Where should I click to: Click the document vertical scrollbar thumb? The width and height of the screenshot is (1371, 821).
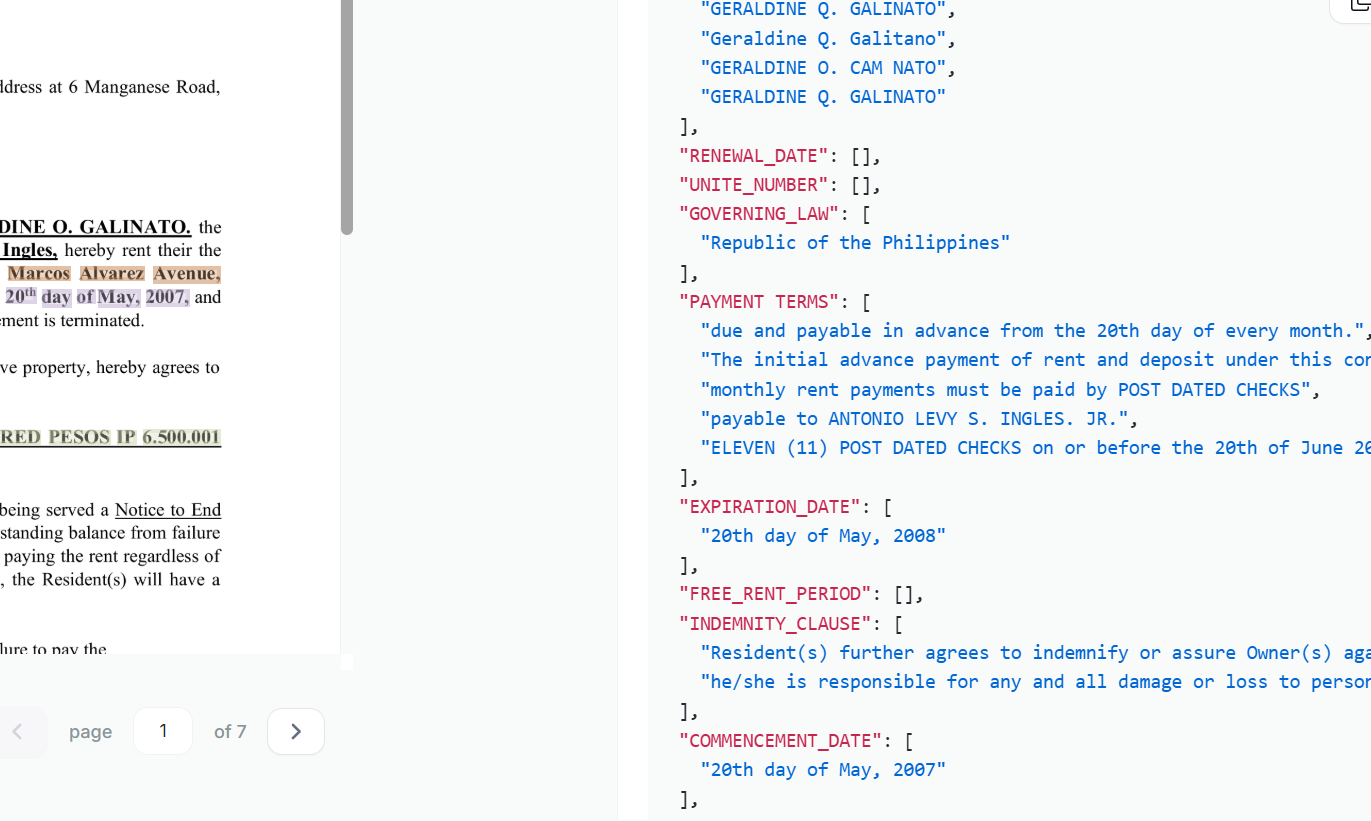(347, 120)
